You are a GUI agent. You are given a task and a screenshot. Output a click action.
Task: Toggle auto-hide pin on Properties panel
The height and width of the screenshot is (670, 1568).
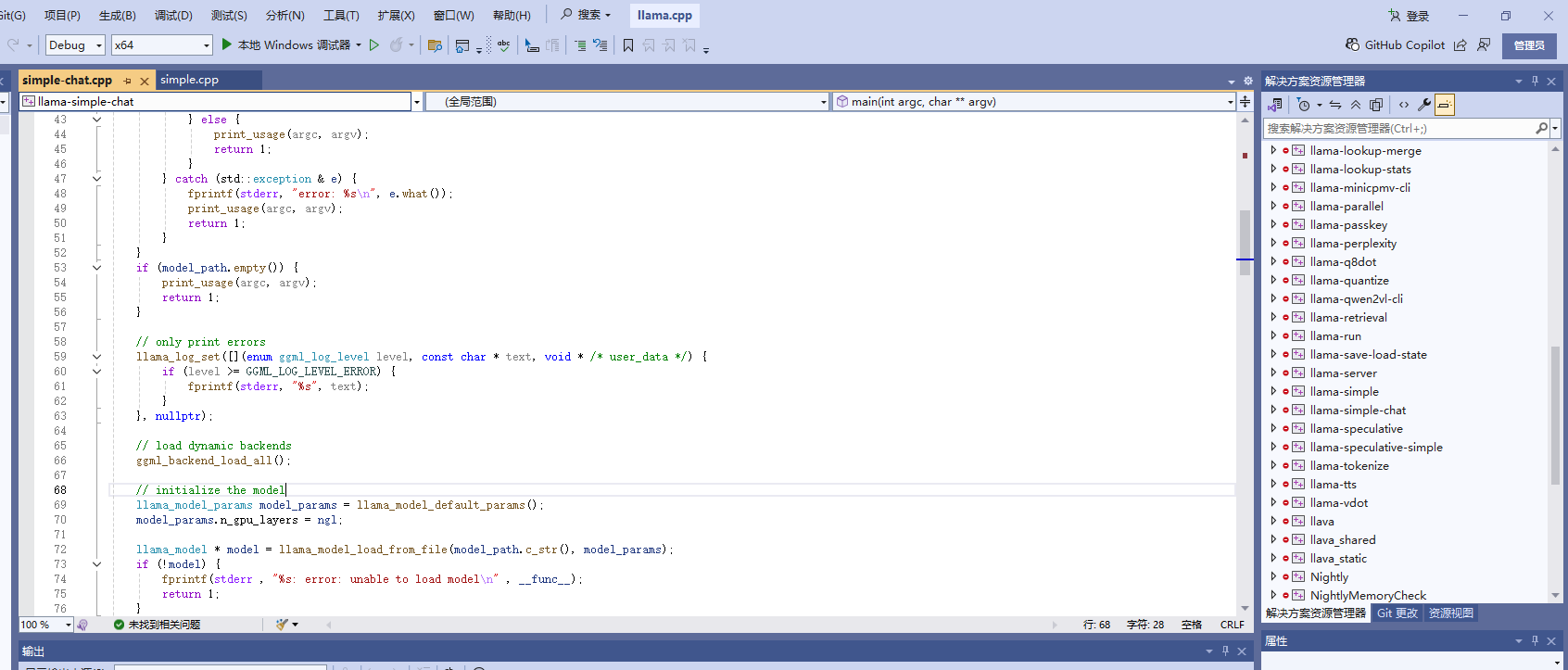click(x=1535, y=640)
